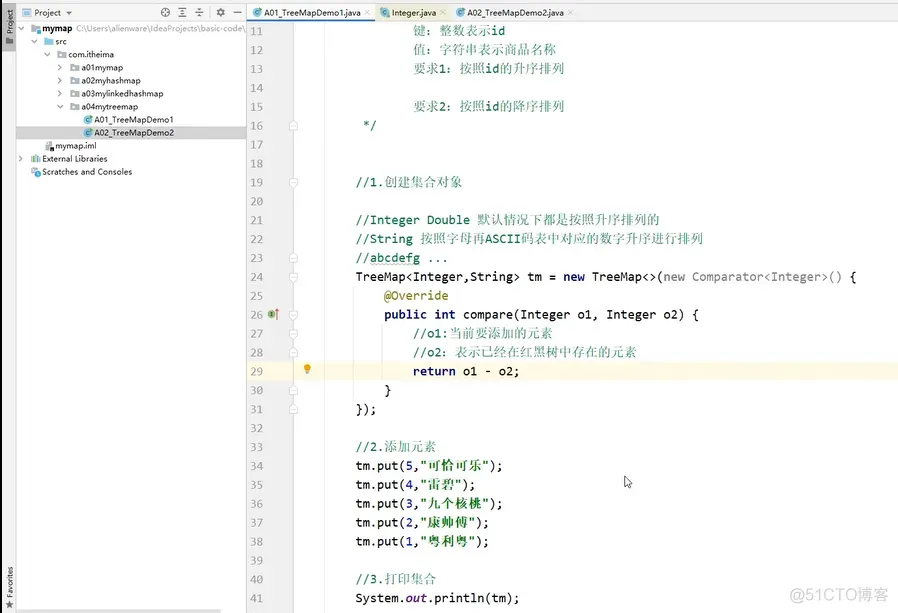
Task: Click the Collapse All icon in Project panel
Action: point(199,12)
